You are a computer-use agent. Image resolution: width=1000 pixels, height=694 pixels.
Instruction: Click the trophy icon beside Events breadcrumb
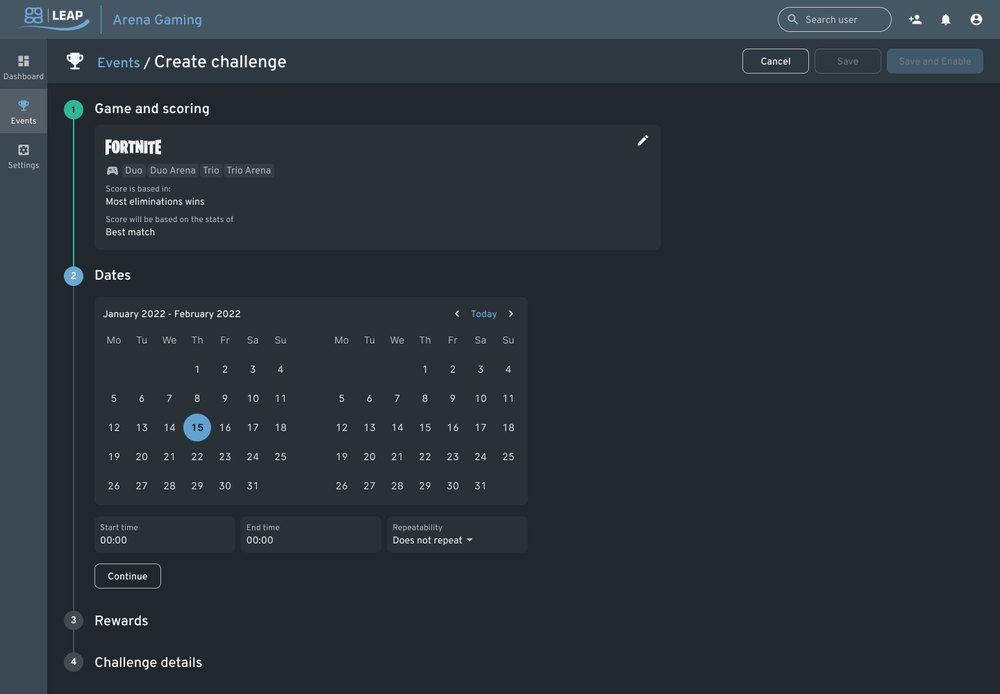75,61
